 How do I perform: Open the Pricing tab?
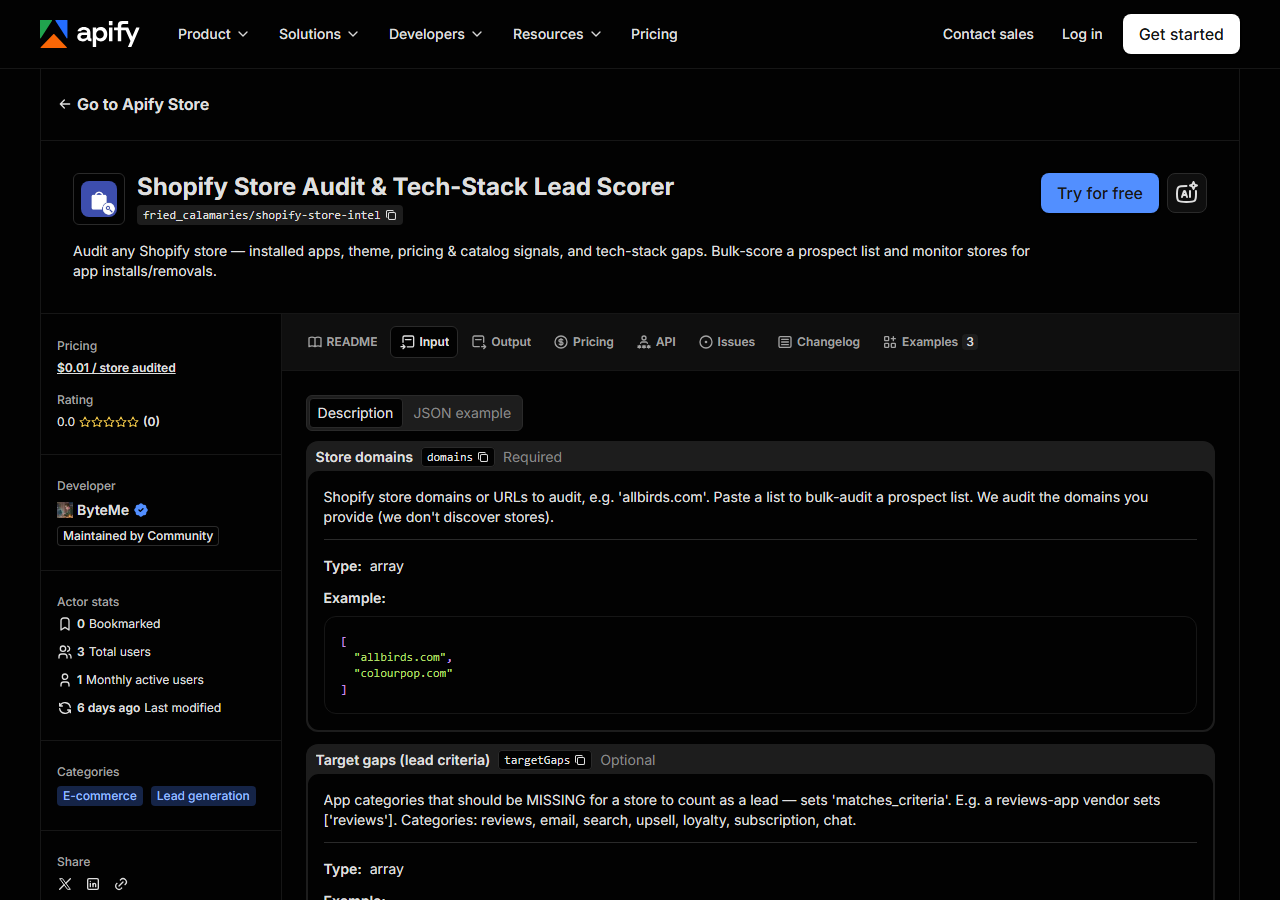pos(584,342)
